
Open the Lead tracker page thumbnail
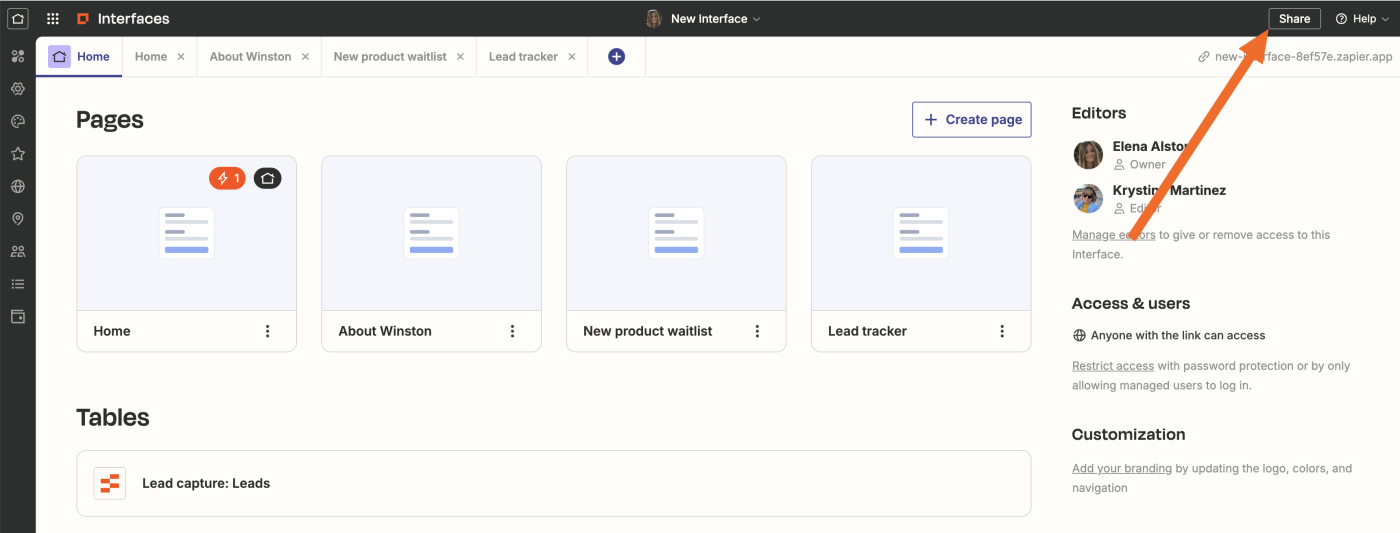(921, 233)
